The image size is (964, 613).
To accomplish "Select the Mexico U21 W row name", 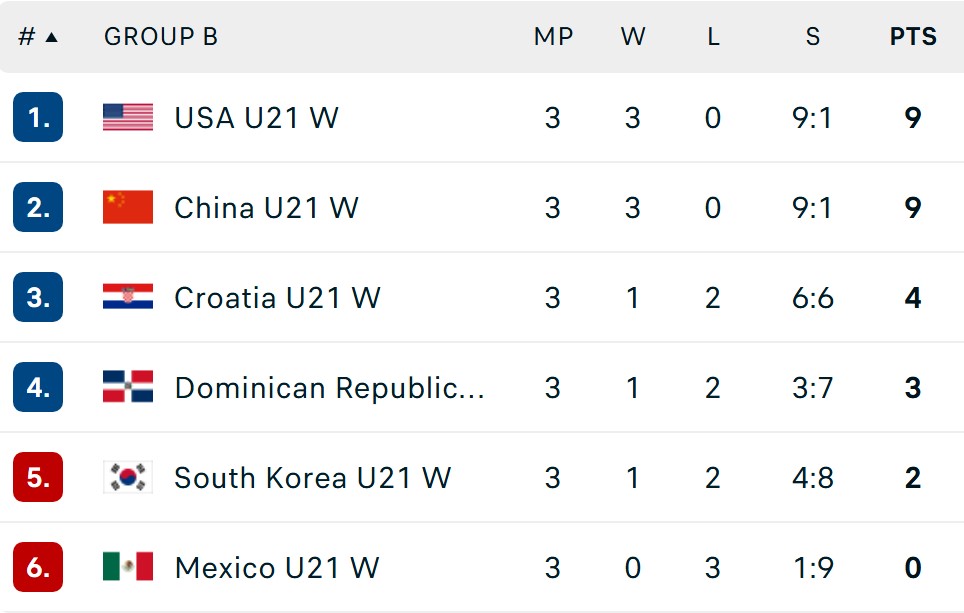I will (x=277, y=568).
